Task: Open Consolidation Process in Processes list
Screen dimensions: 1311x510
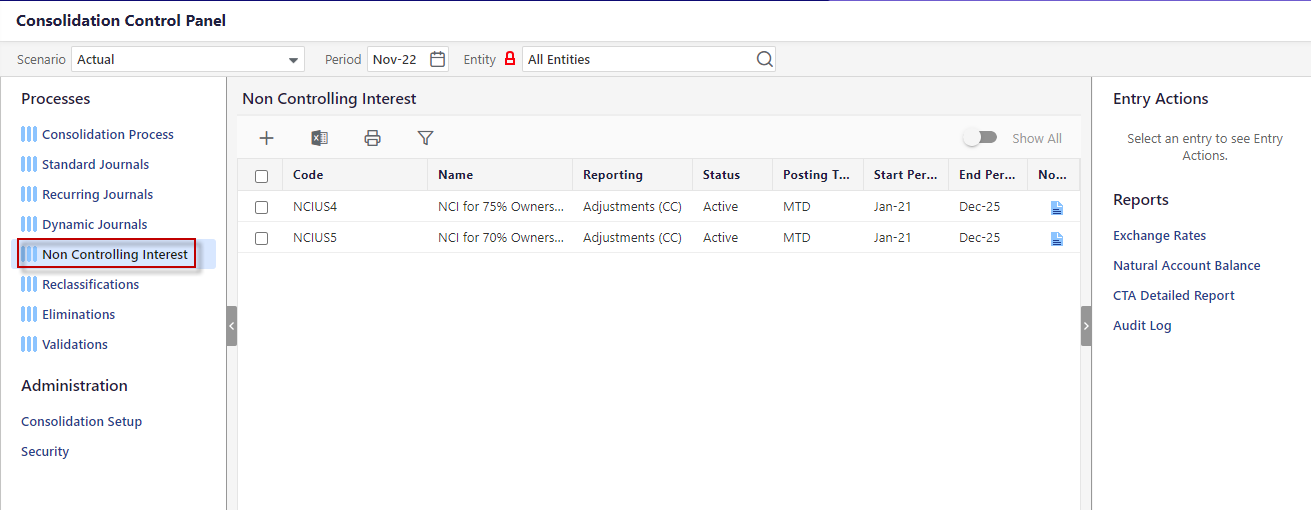Action: click(x=107, y=135)
